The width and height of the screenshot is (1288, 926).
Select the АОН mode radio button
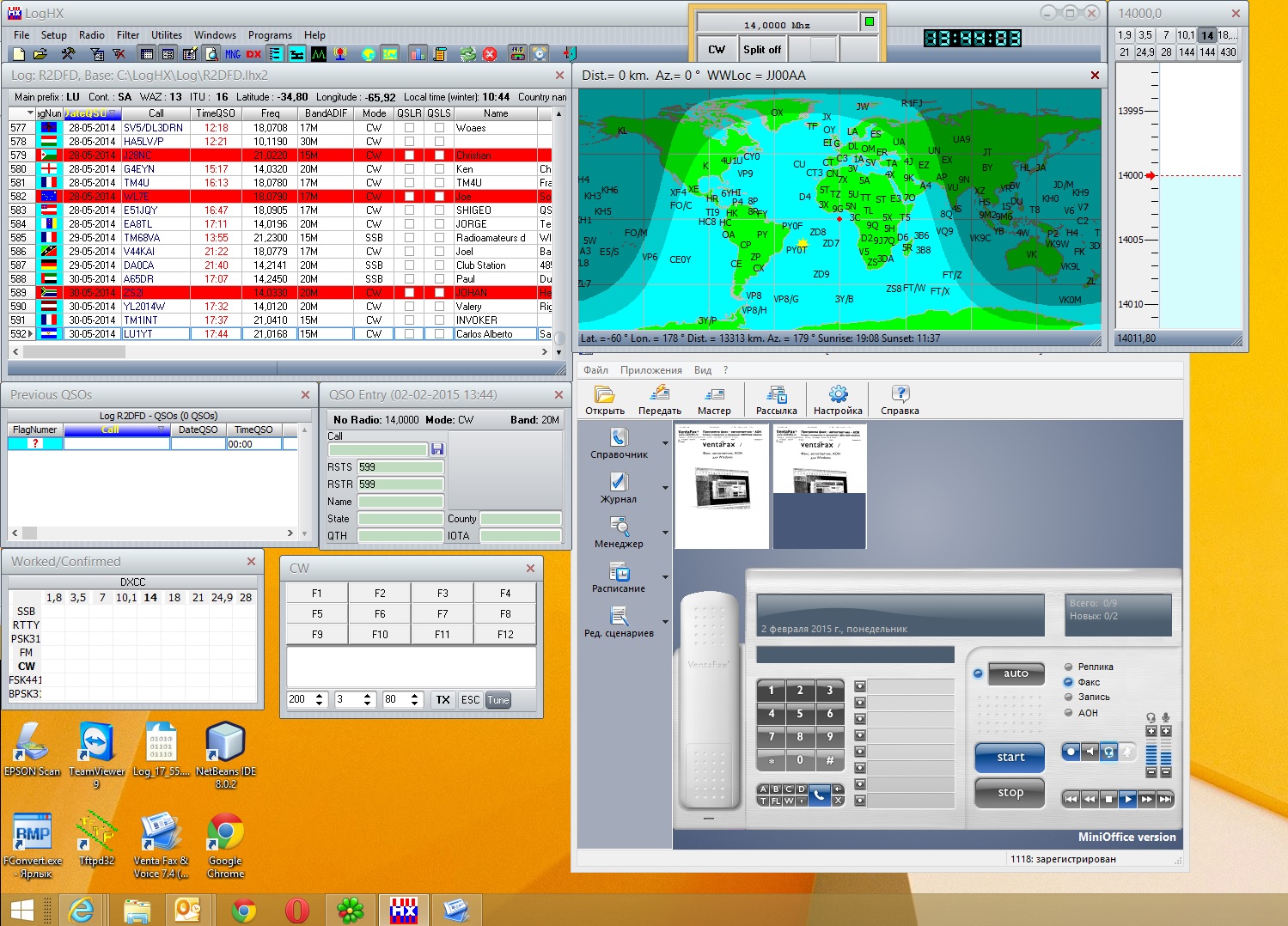point(1069,713)
